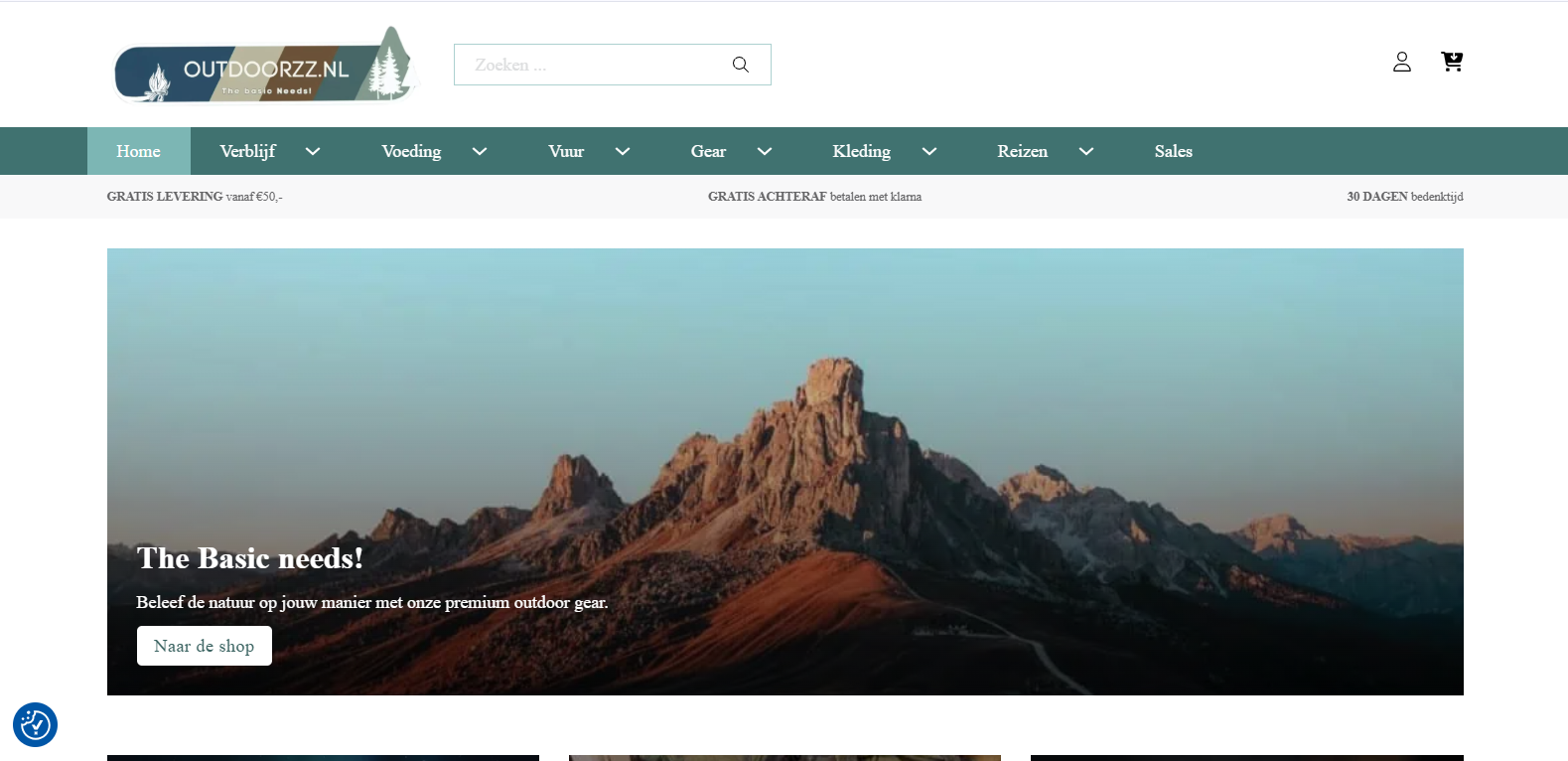Screen dimensions: 1568x761
Task: Go to the Home menu item
Action: pos(138,151)
